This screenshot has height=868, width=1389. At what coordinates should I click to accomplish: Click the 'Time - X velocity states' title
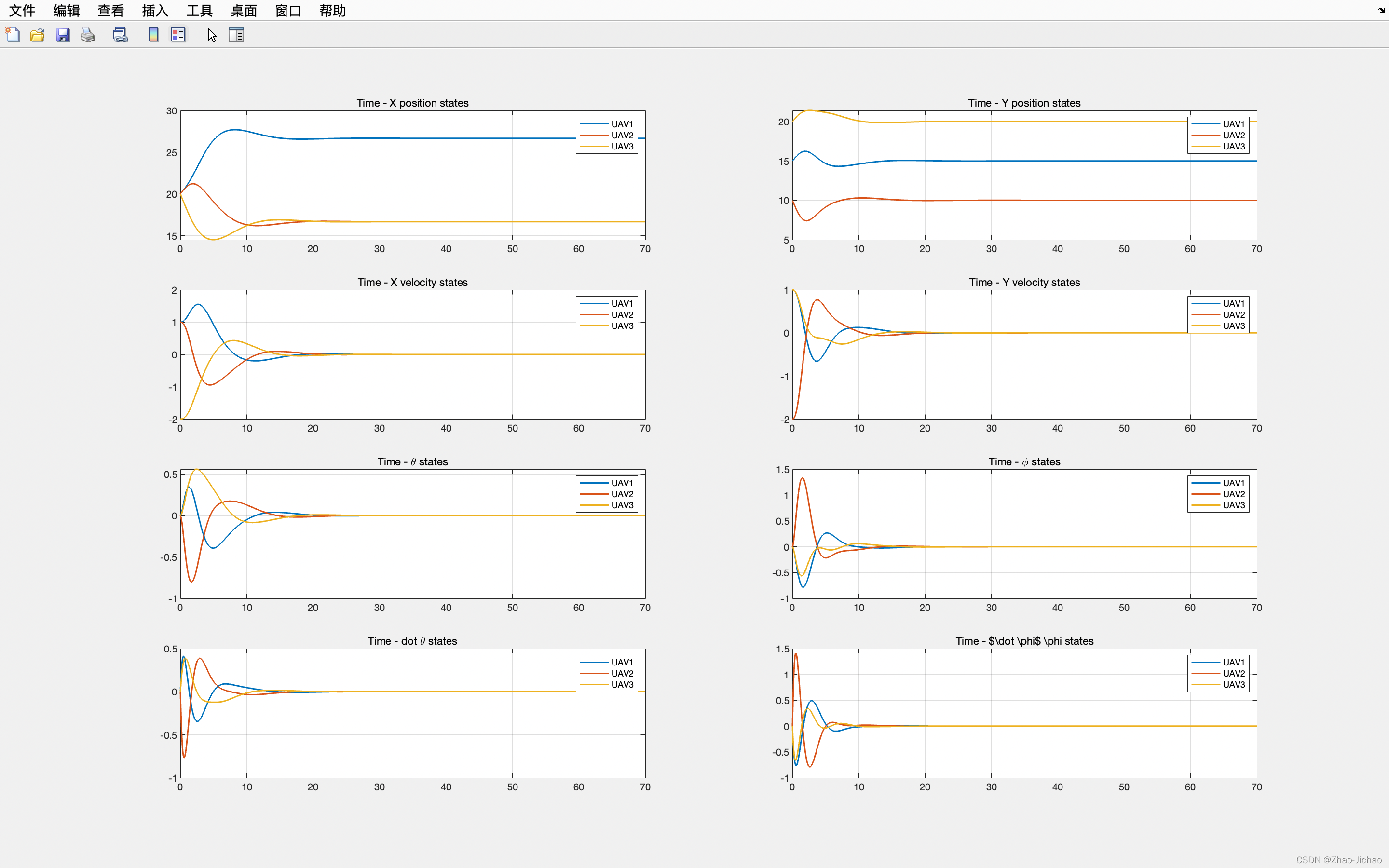pos(412,282)
